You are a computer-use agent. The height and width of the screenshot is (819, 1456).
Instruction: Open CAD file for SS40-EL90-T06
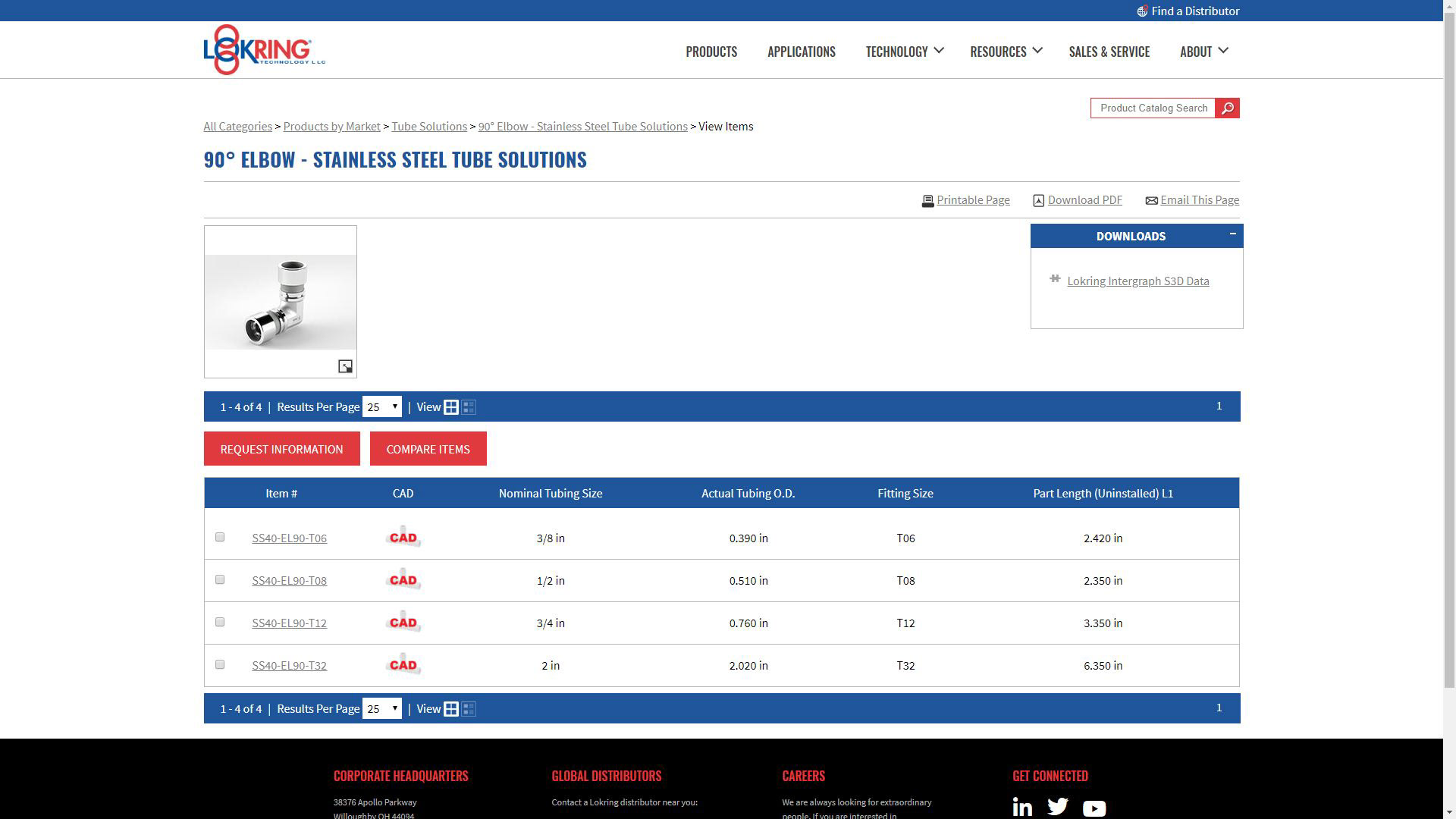point(403,538)
